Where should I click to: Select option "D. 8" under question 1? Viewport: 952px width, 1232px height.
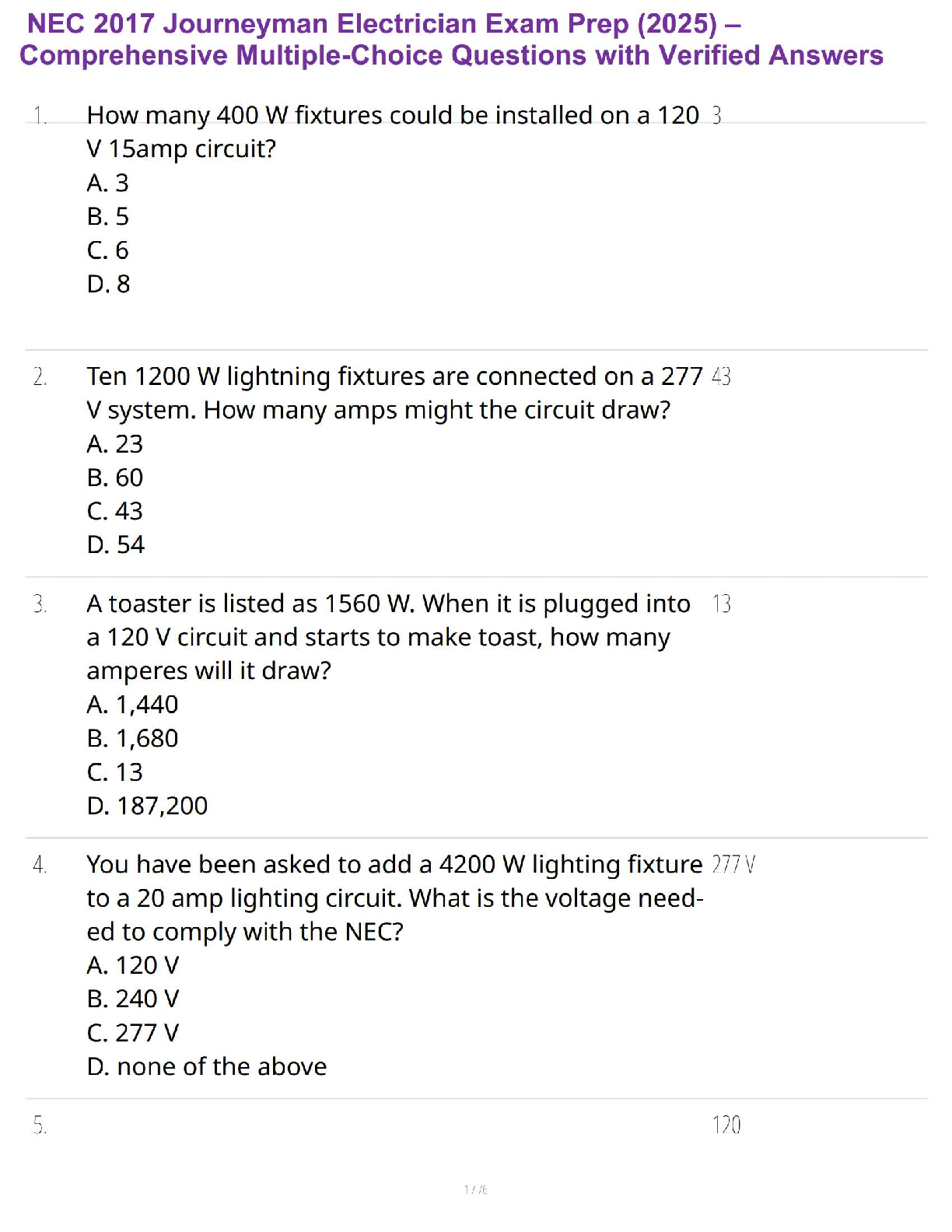click(108, 284)
